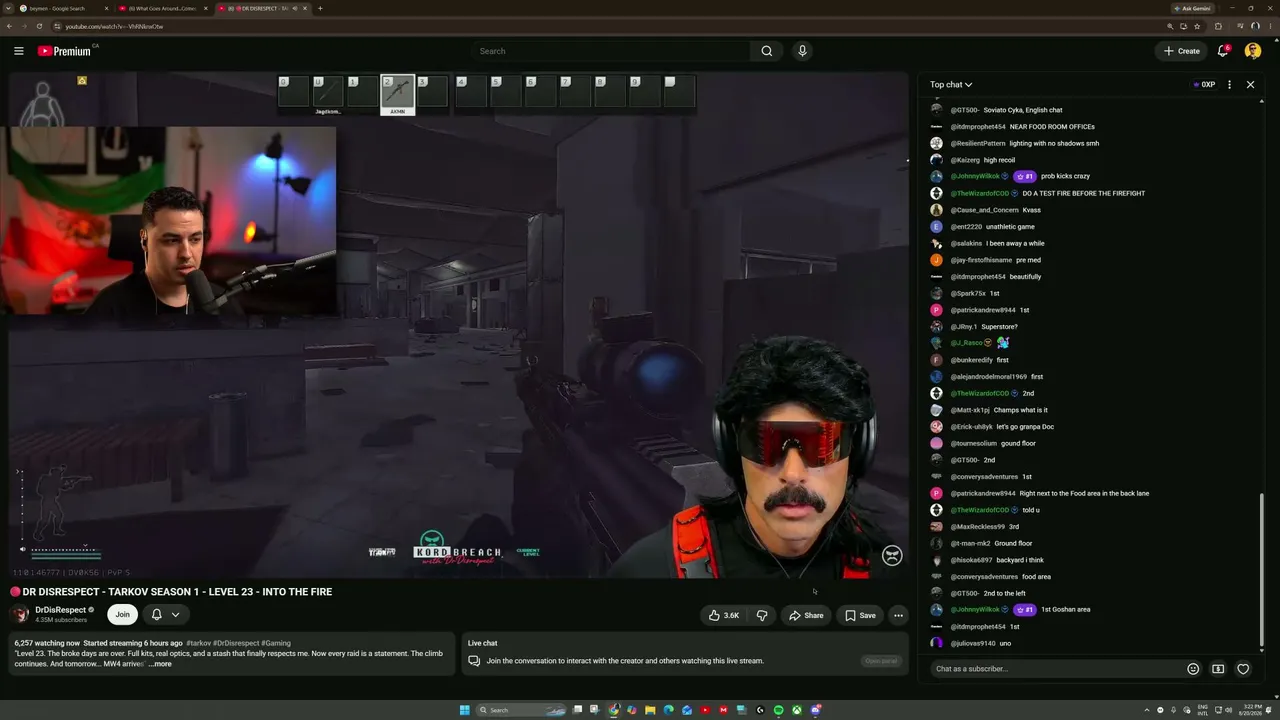1280x720 pixels.
Task: Open Spotify from the taskbar
Action: (x=779, y=710)
